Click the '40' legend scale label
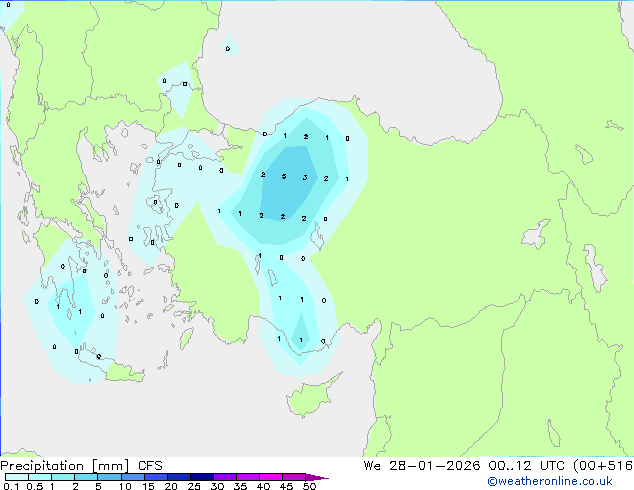 263,486
